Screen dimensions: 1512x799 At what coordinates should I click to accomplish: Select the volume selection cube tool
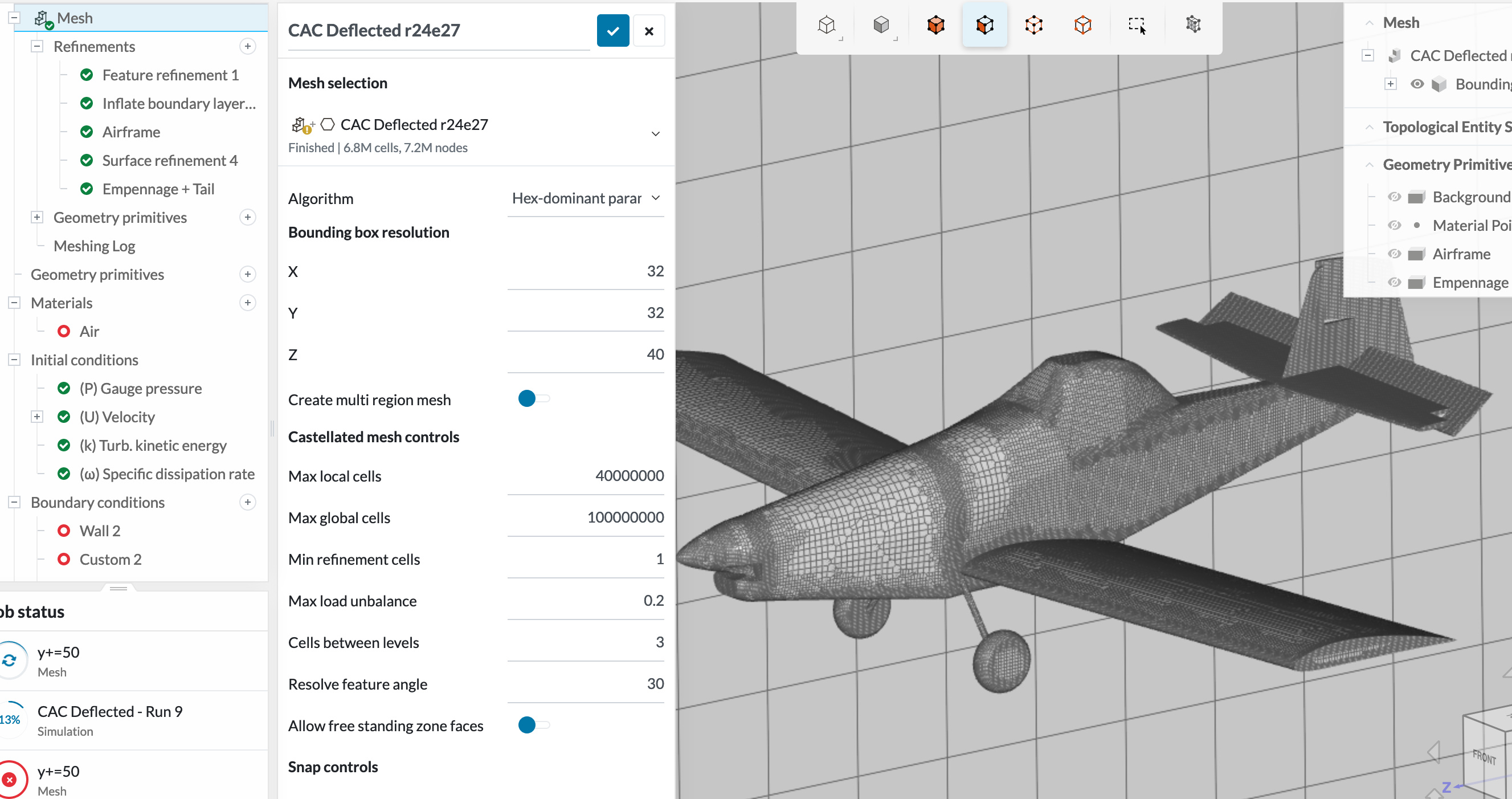pyautogui.click(x=935, y=25)
